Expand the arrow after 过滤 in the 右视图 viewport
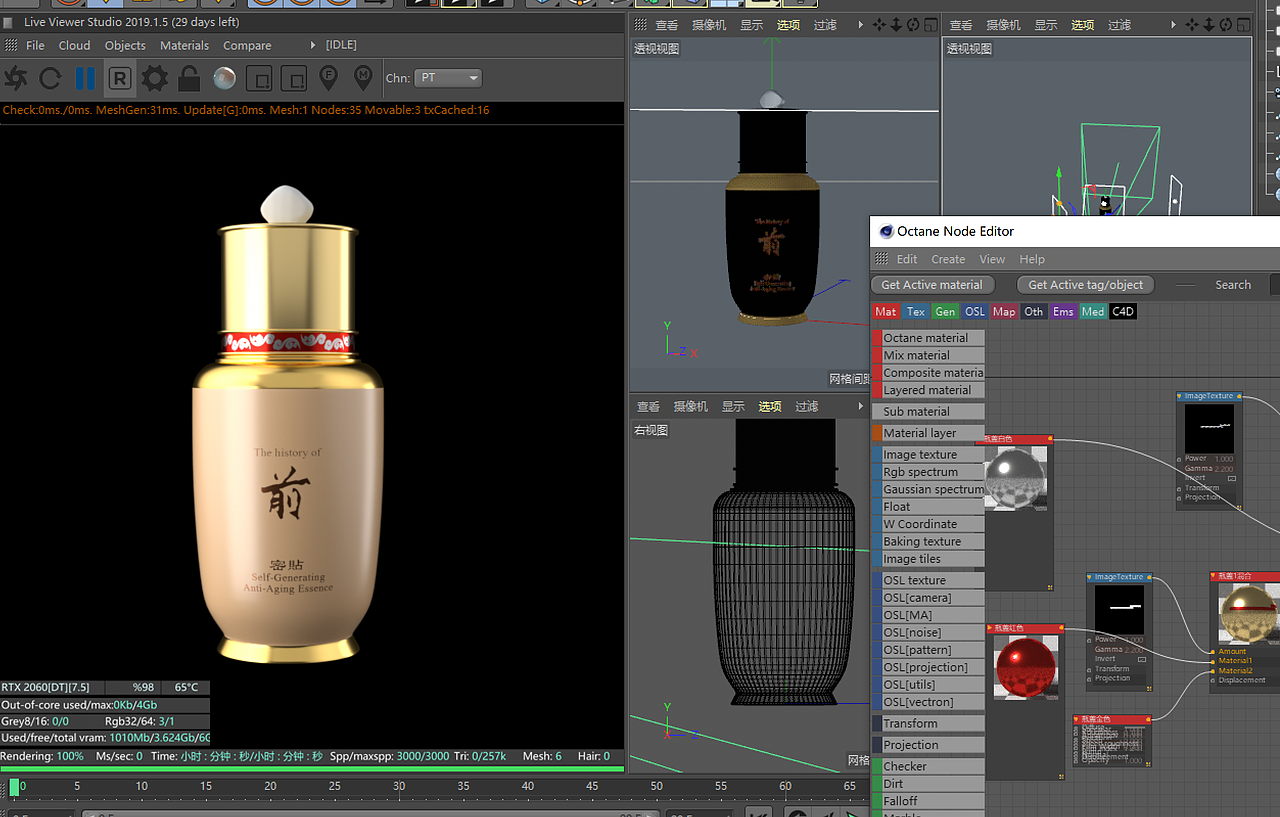1280x817 pixels. tap(861, 407)
